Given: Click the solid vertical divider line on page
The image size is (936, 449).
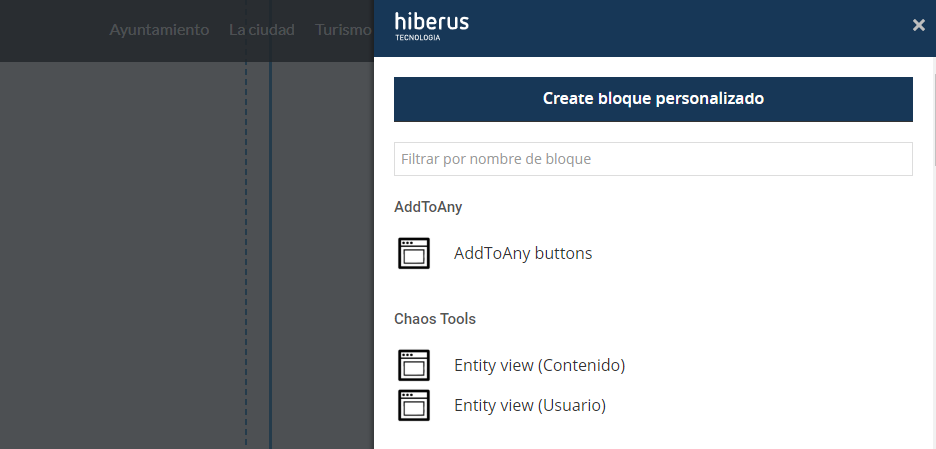Looking at the screenshot, I should tap(270, 250).
